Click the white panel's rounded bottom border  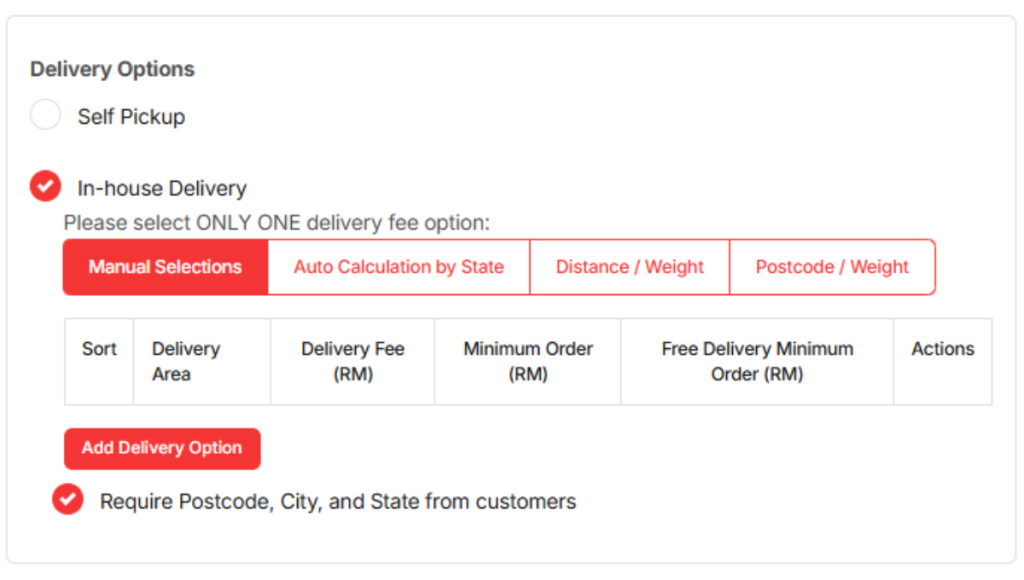click(x=512, y=563)
